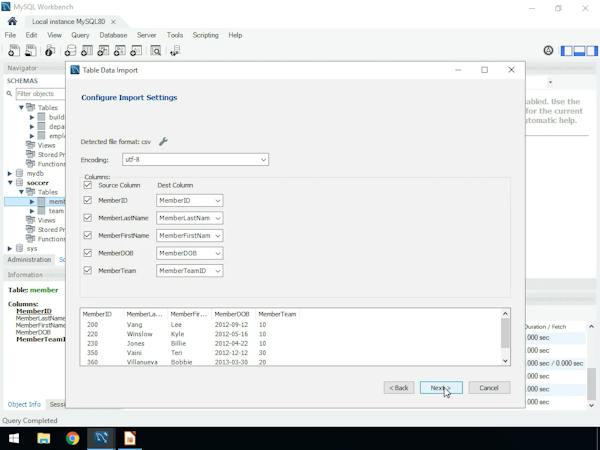Open the home screen tab icon
600x450 pixels.
12,21
